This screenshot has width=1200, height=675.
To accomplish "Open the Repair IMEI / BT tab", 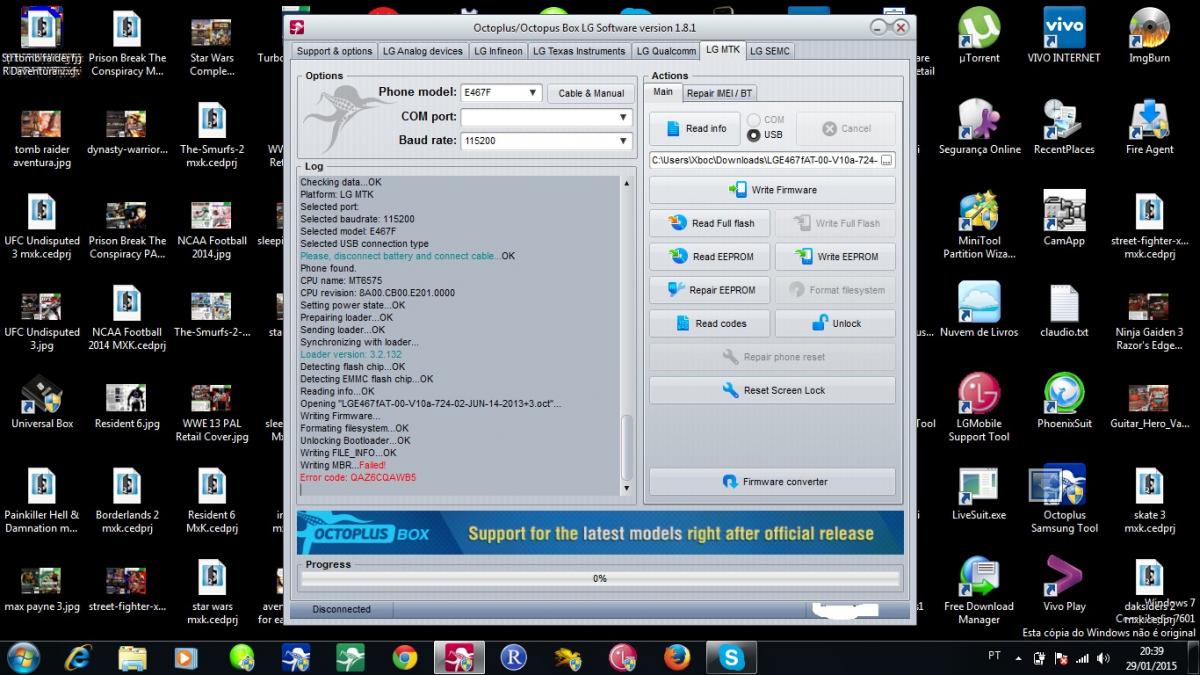I will 719,93.
